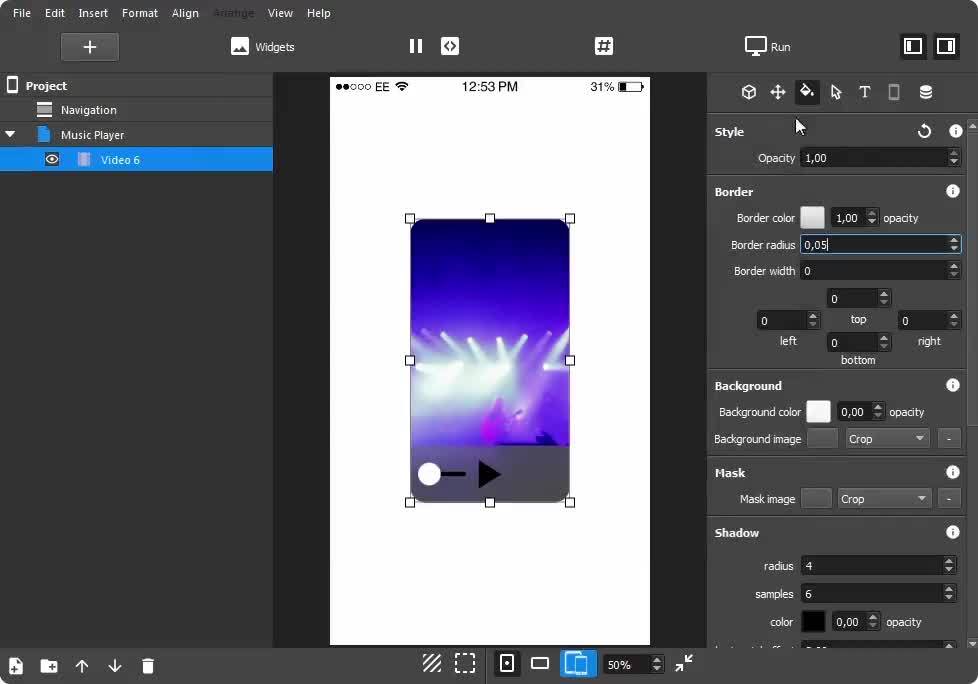Image resolution: width=978 pixels, height=684 pixels.
Task: Toggle the diagonal stripes overlay icon
Action: click(x=432, y=663)
